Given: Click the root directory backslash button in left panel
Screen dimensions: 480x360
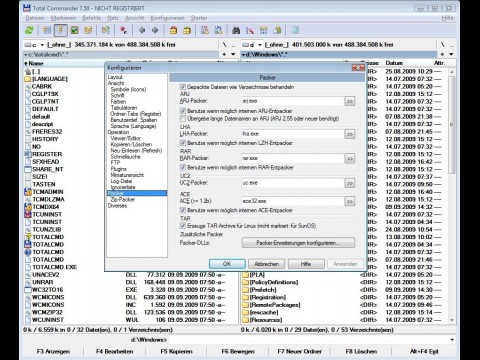Looking at the screenshot, I should click(x=224, y=45).
